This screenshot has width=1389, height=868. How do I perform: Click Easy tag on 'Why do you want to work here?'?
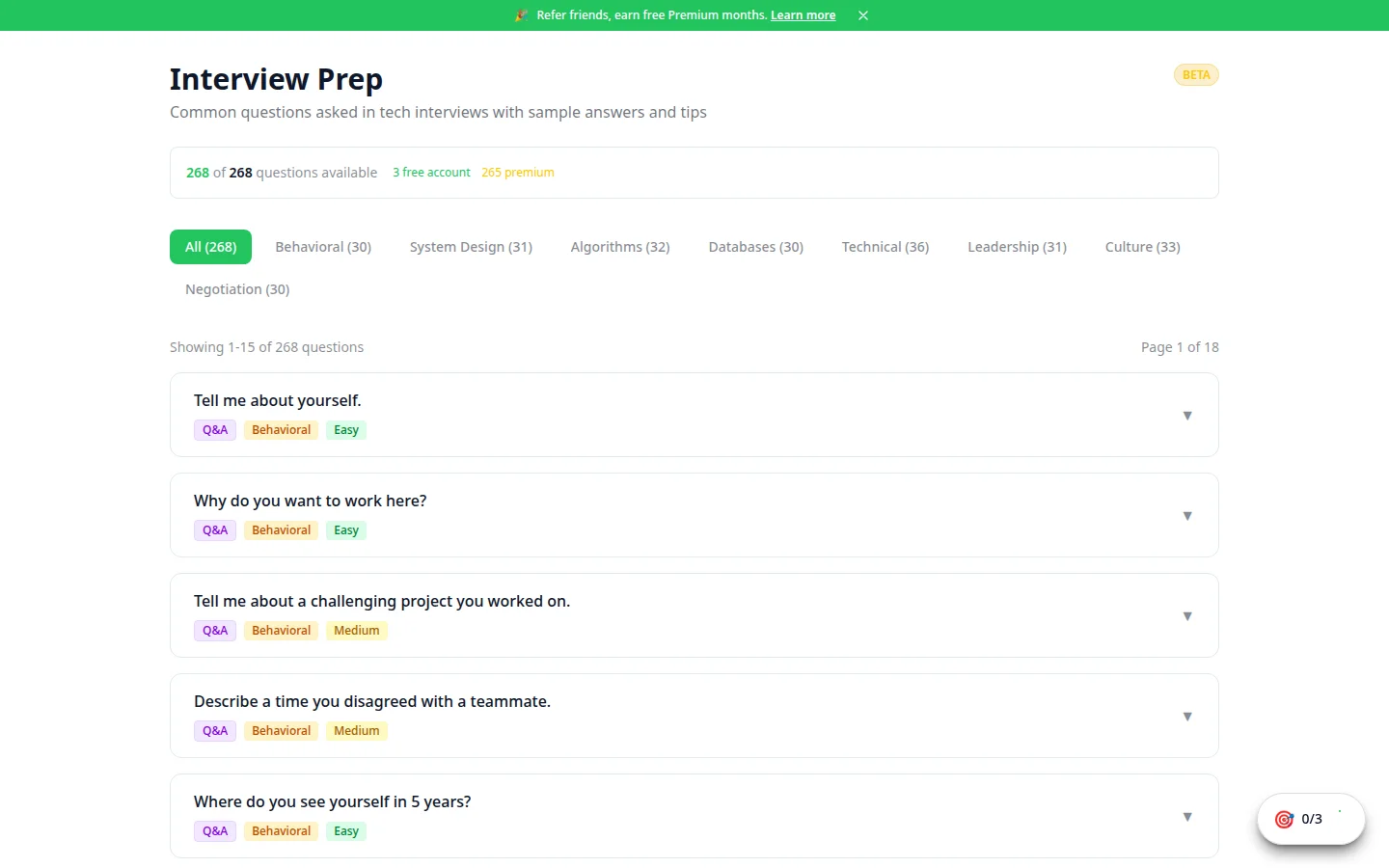coord(346,530)
